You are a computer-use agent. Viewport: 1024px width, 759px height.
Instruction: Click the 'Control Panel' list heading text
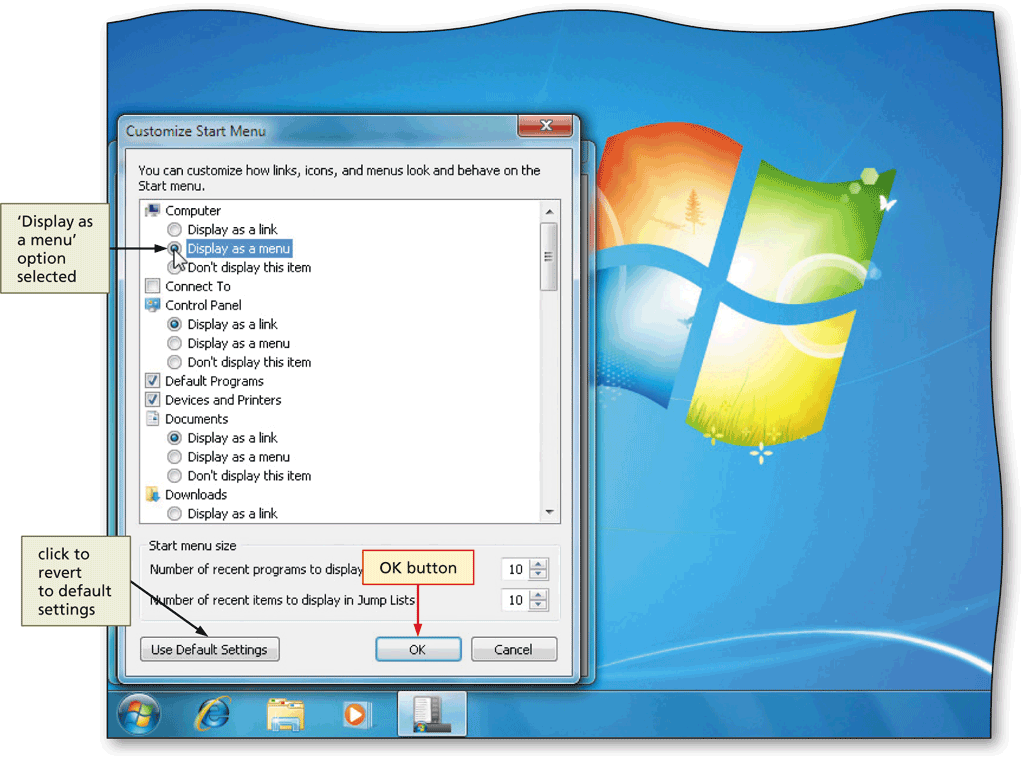click(x=203, y=305)
